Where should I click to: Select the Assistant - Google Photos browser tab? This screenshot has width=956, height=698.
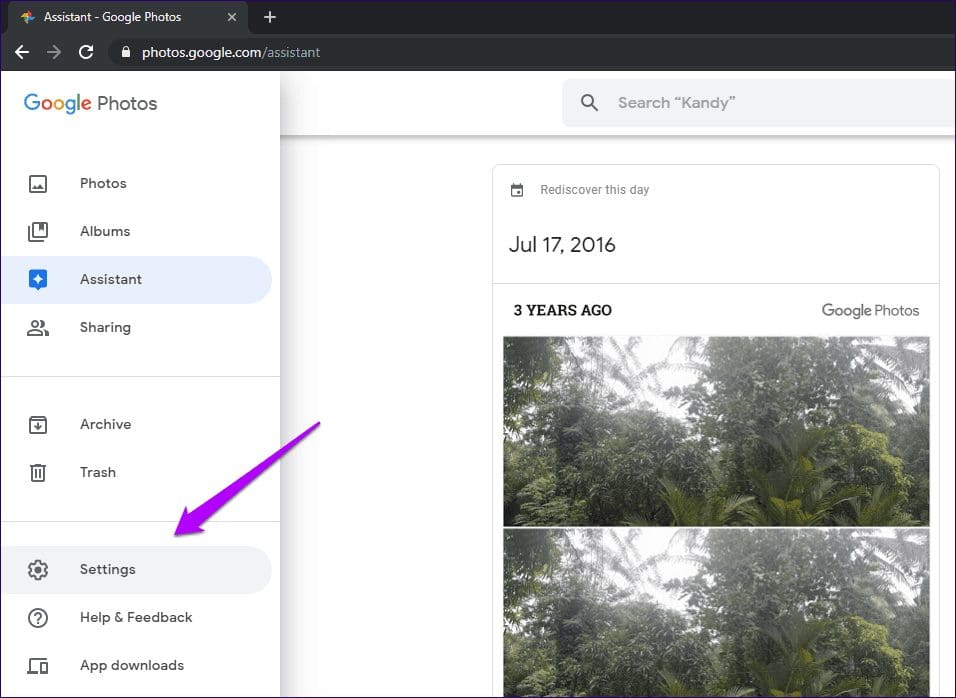[x=127, y=17]
